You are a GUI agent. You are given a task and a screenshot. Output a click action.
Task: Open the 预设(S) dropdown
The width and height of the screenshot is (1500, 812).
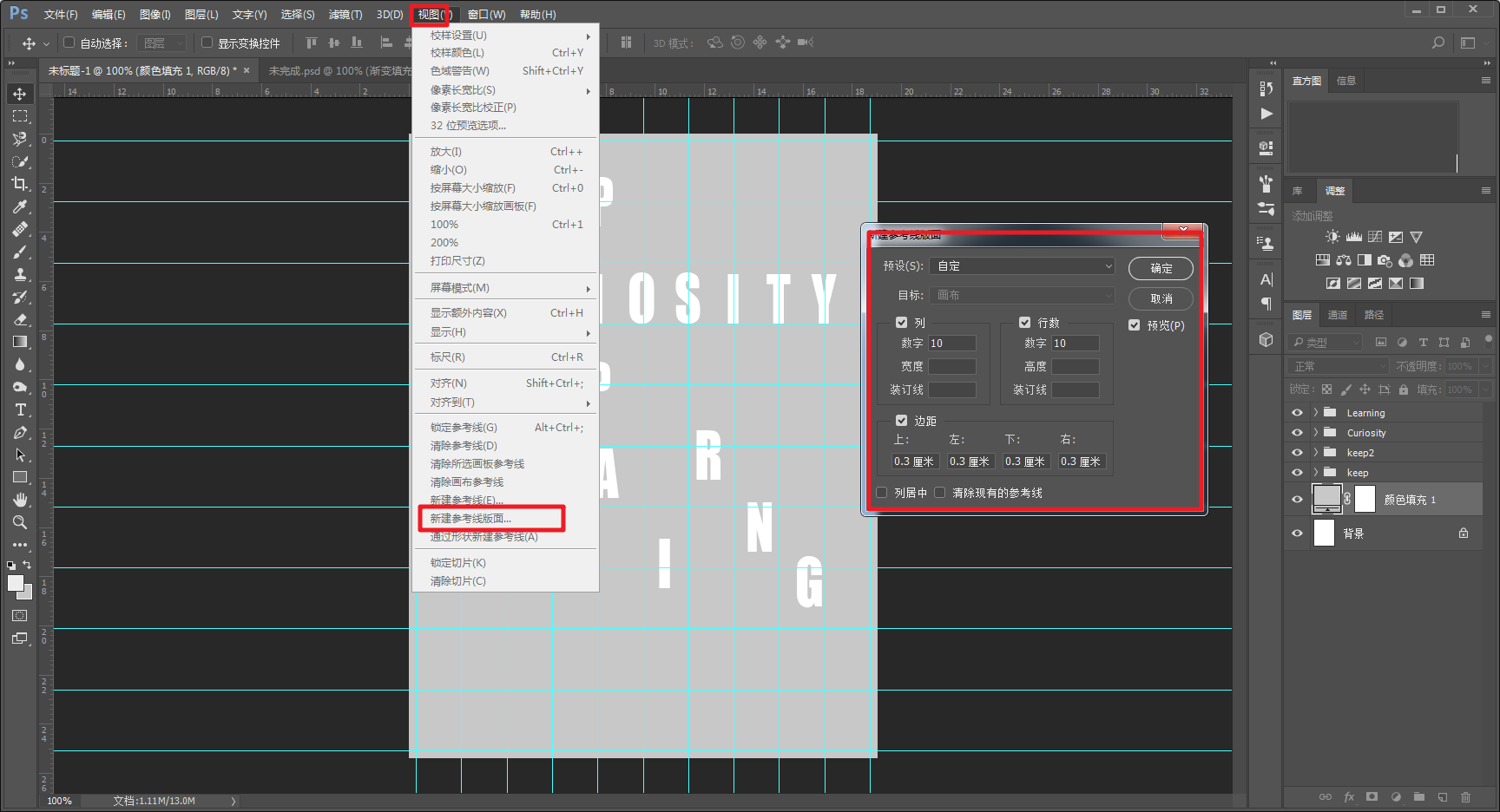[1022, 266]
